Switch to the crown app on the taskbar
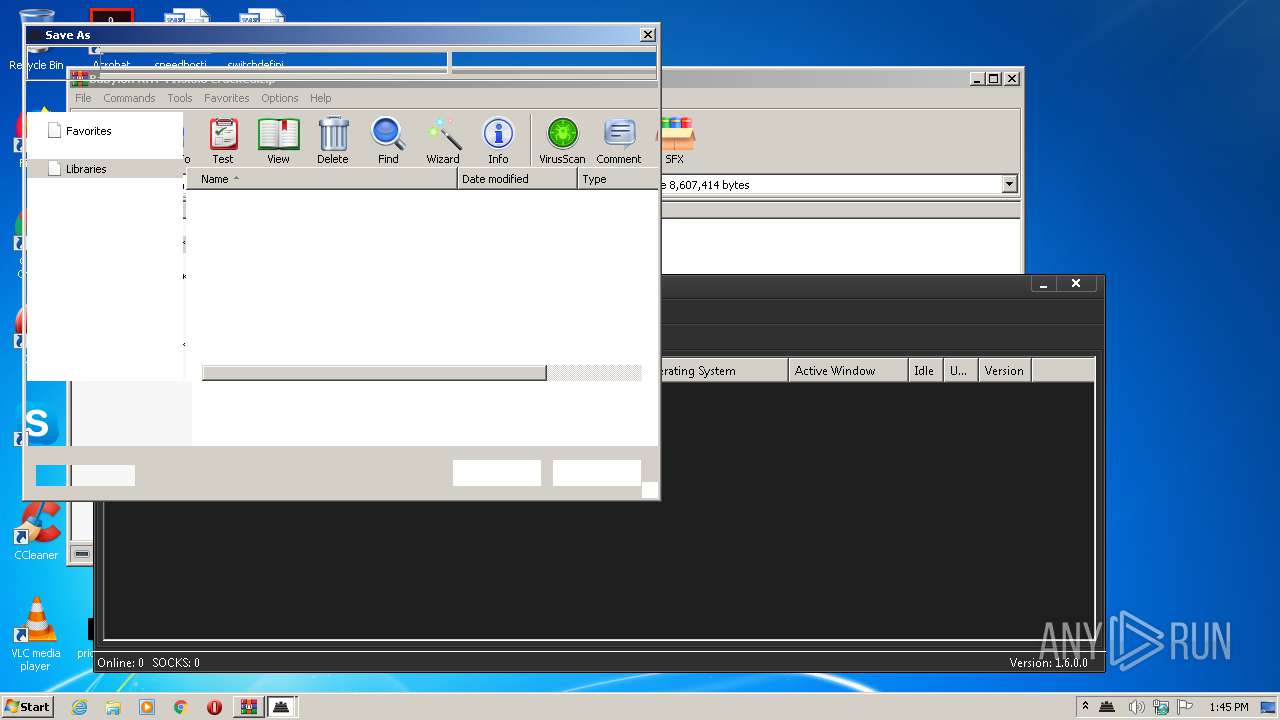 281,707
